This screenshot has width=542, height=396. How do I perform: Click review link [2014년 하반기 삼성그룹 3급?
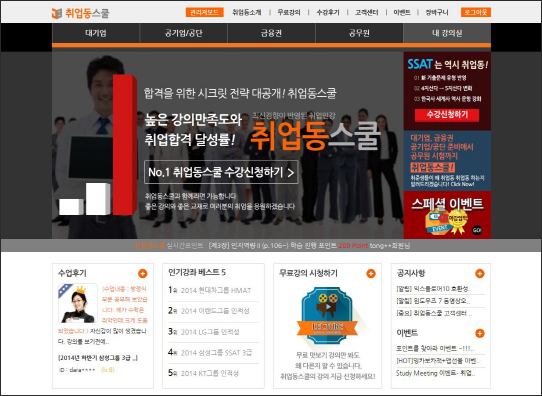coord(97,358)
